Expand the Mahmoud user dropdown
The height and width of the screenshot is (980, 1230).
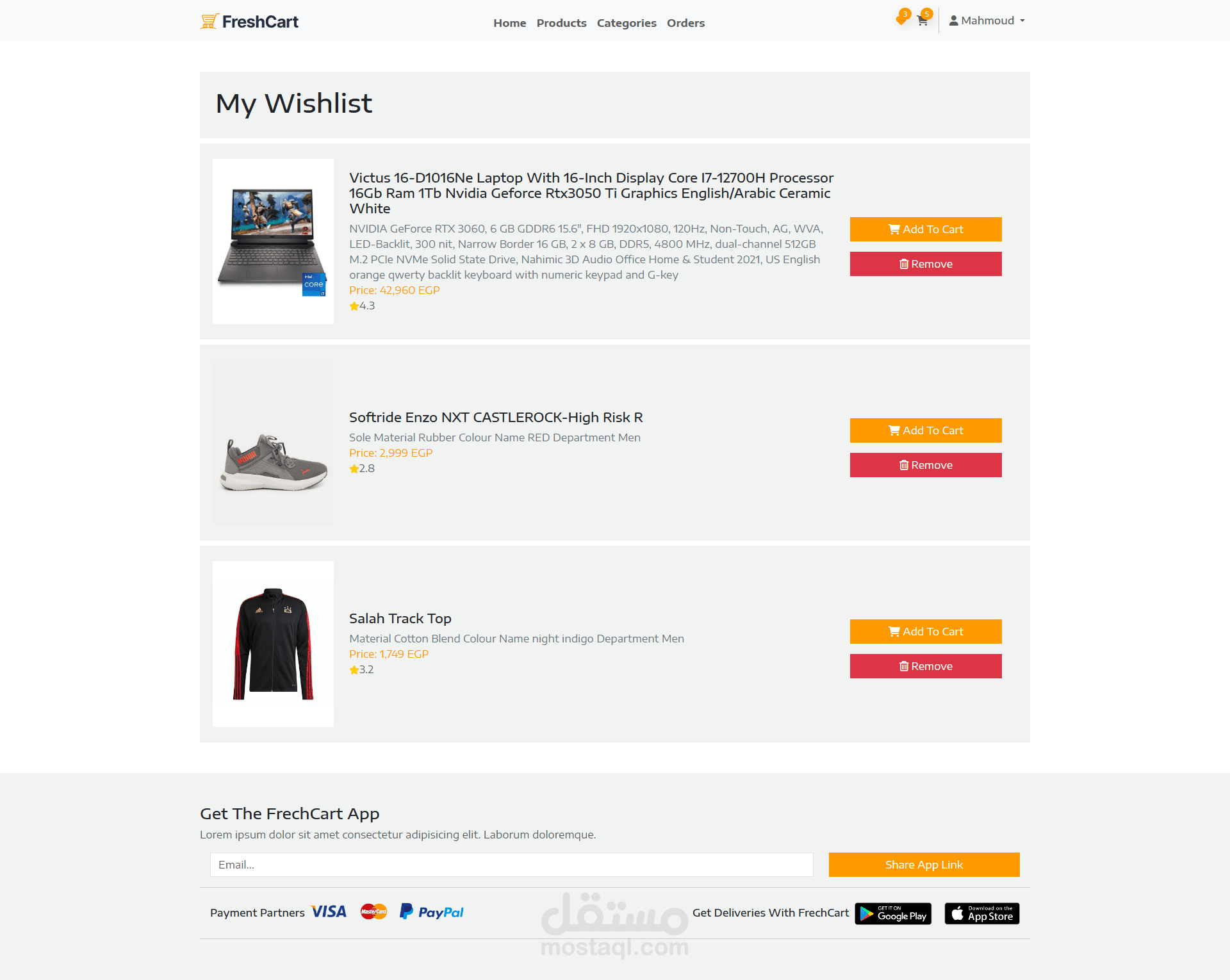point(987,20)
